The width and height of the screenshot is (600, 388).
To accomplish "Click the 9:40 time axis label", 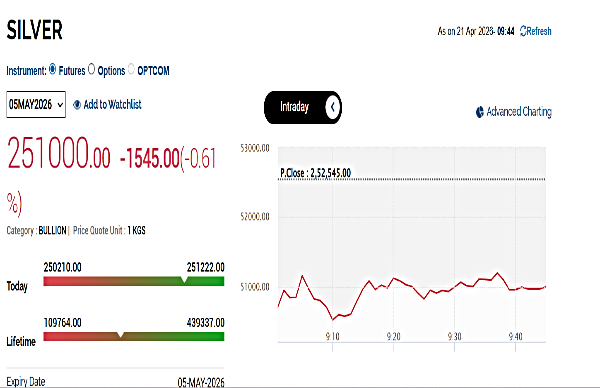I will pyautogui.click(x=515, y=336).
